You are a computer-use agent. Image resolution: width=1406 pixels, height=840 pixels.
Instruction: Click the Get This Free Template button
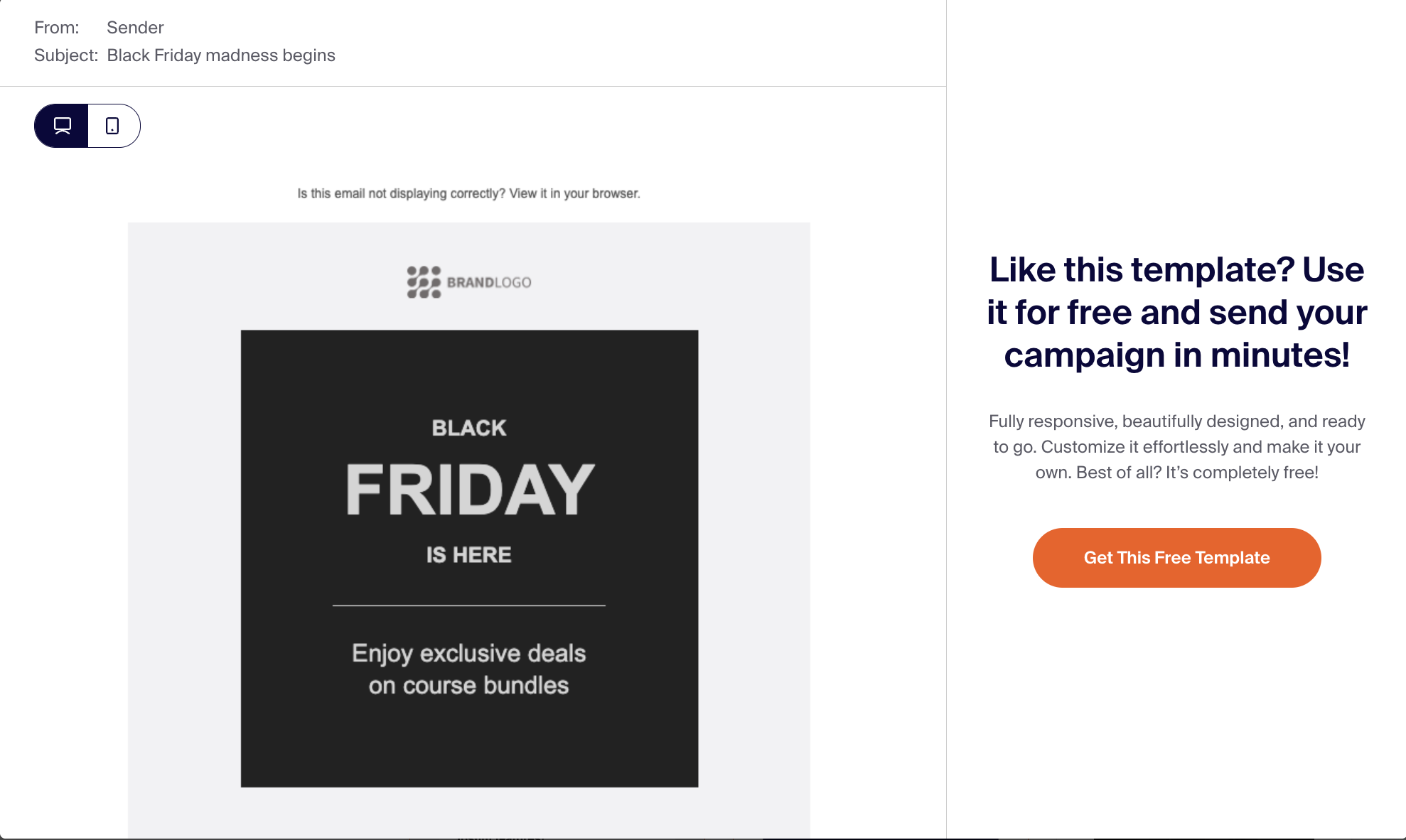pos(1176,558)
